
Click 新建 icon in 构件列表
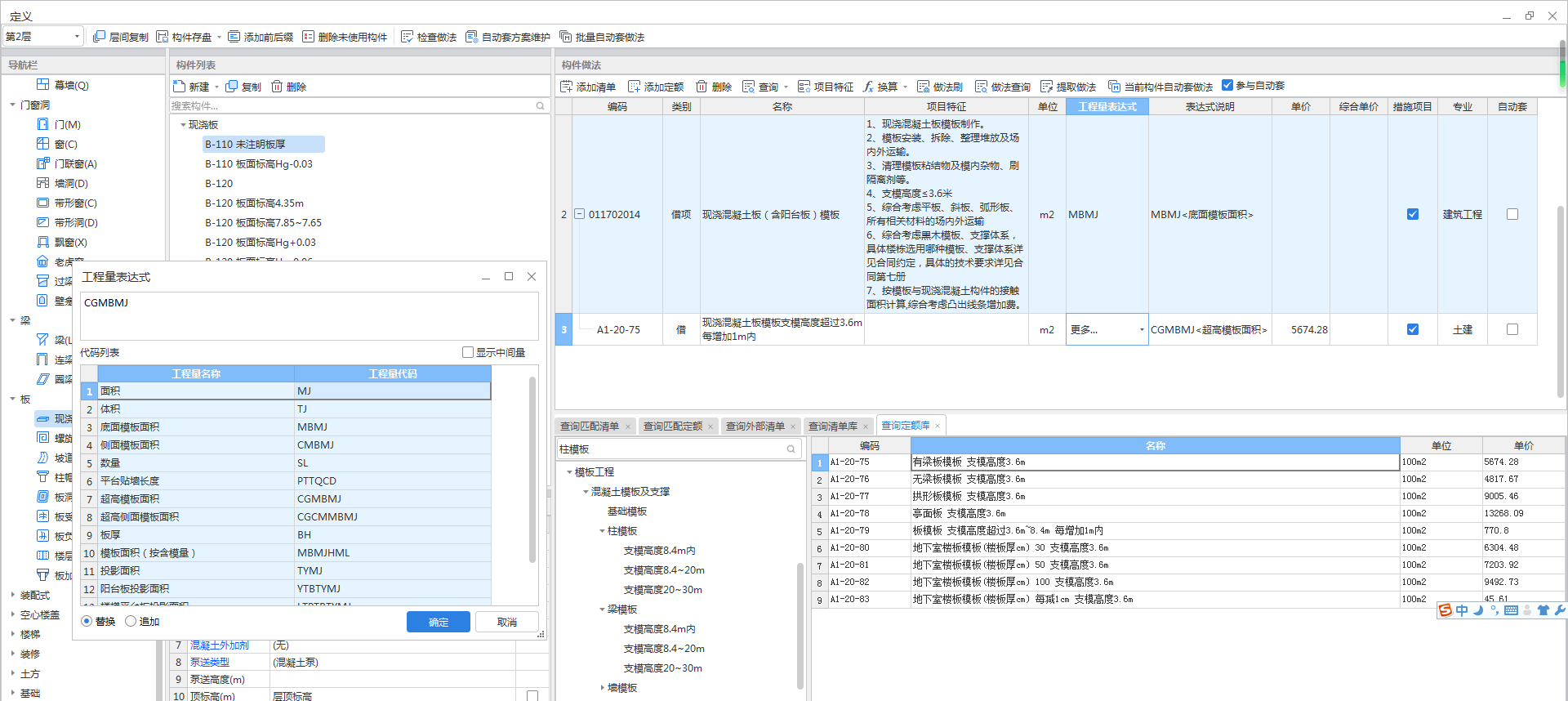coord(180,87)
